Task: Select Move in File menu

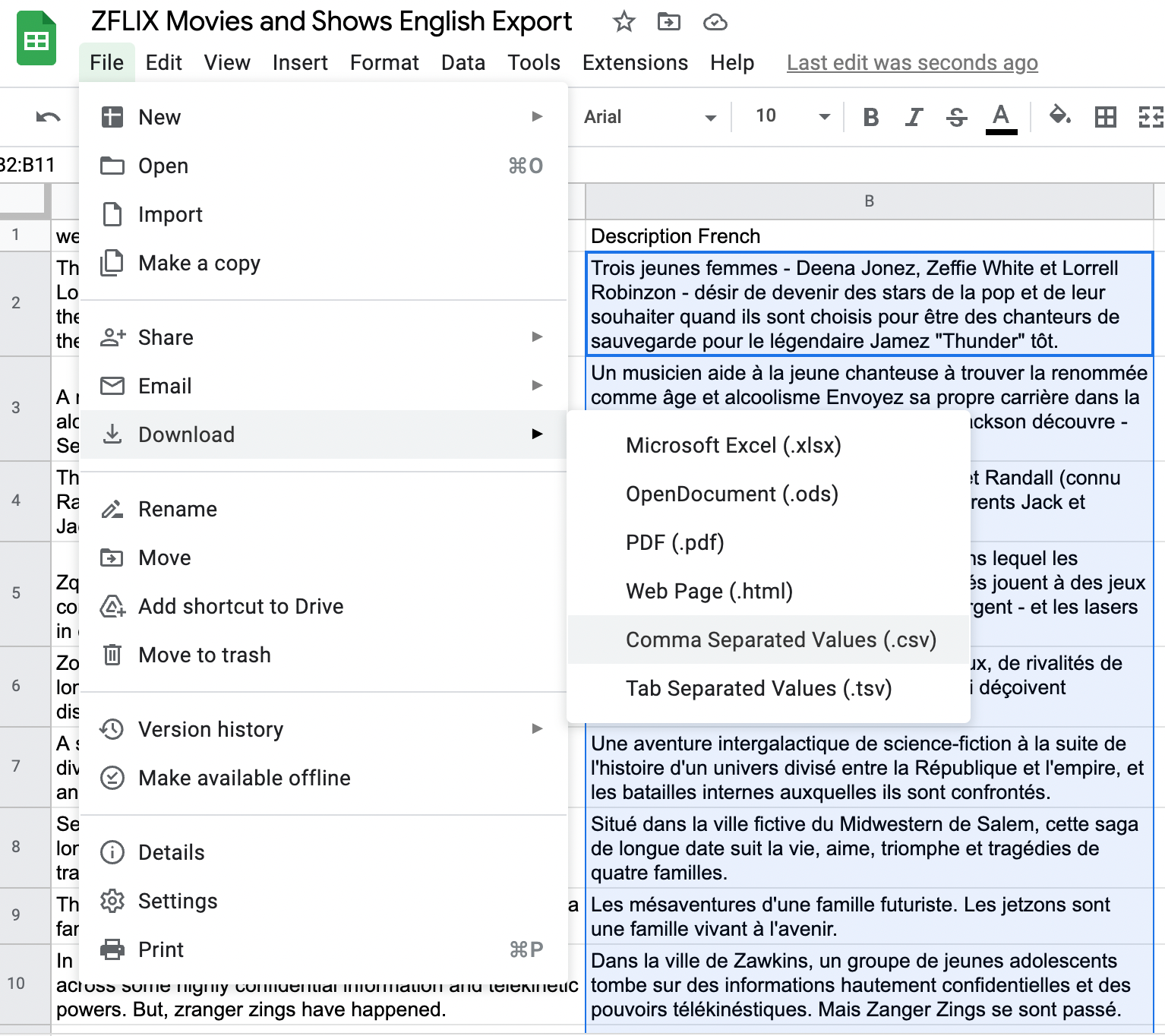Action: click(323, 557)
